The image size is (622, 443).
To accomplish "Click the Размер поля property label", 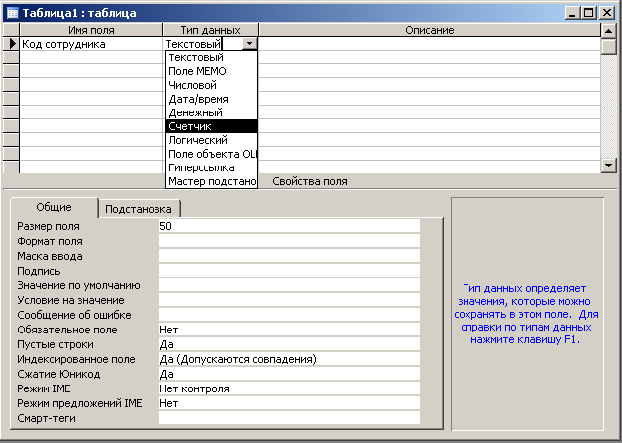I will (48, 226).
